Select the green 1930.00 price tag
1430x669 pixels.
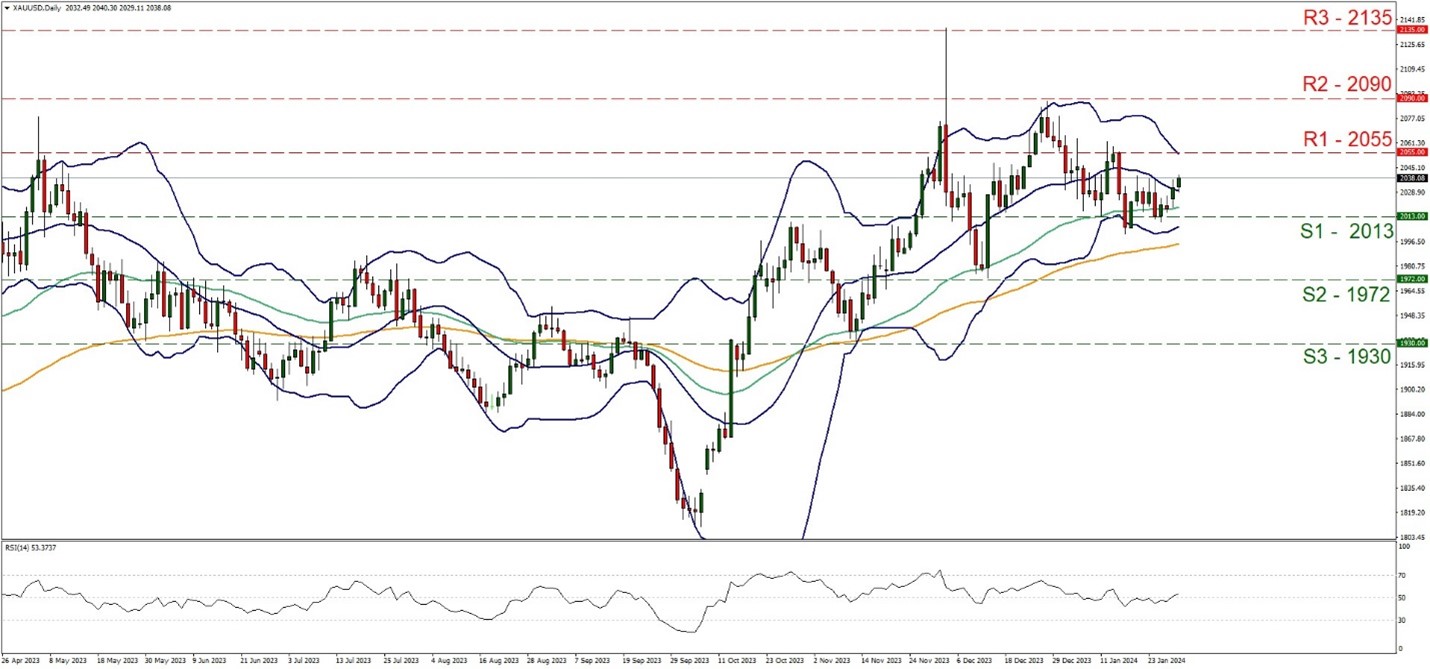coord(1409,343)
